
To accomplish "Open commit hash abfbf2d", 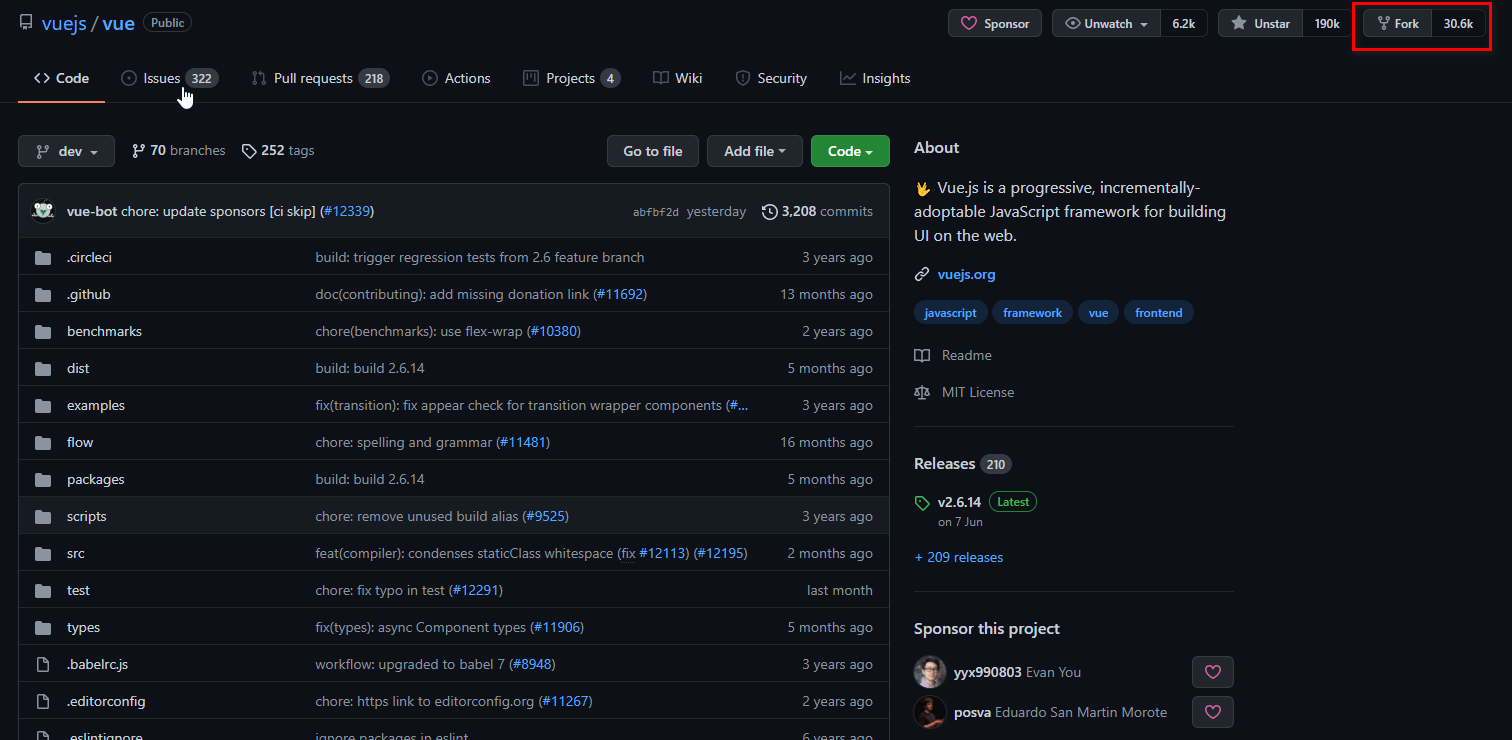I will [x=656, y=212].
